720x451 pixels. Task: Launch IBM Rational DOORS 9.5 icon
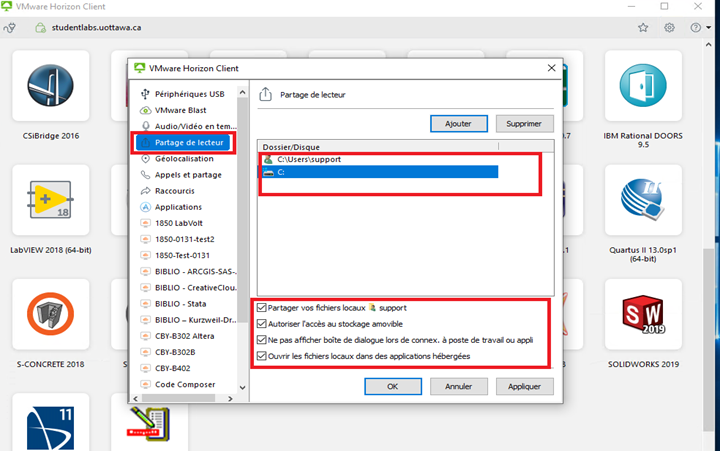(643, 86)
